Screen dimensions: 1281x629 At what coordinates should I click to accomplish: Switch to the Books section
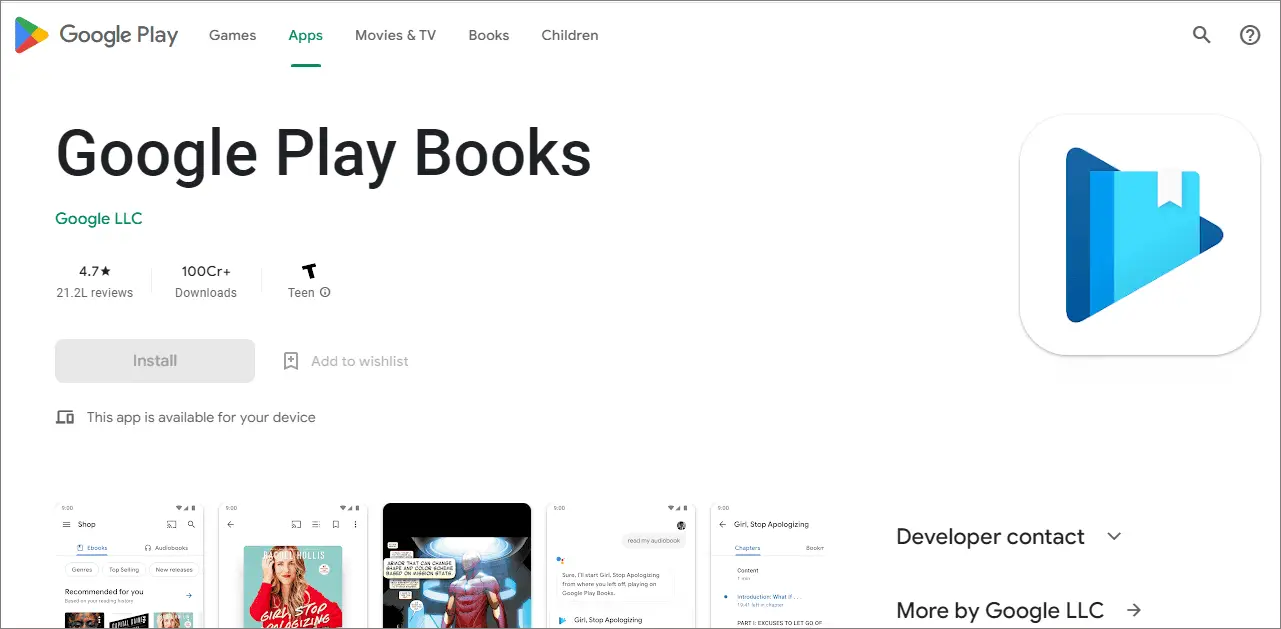[x=488, y=34]
